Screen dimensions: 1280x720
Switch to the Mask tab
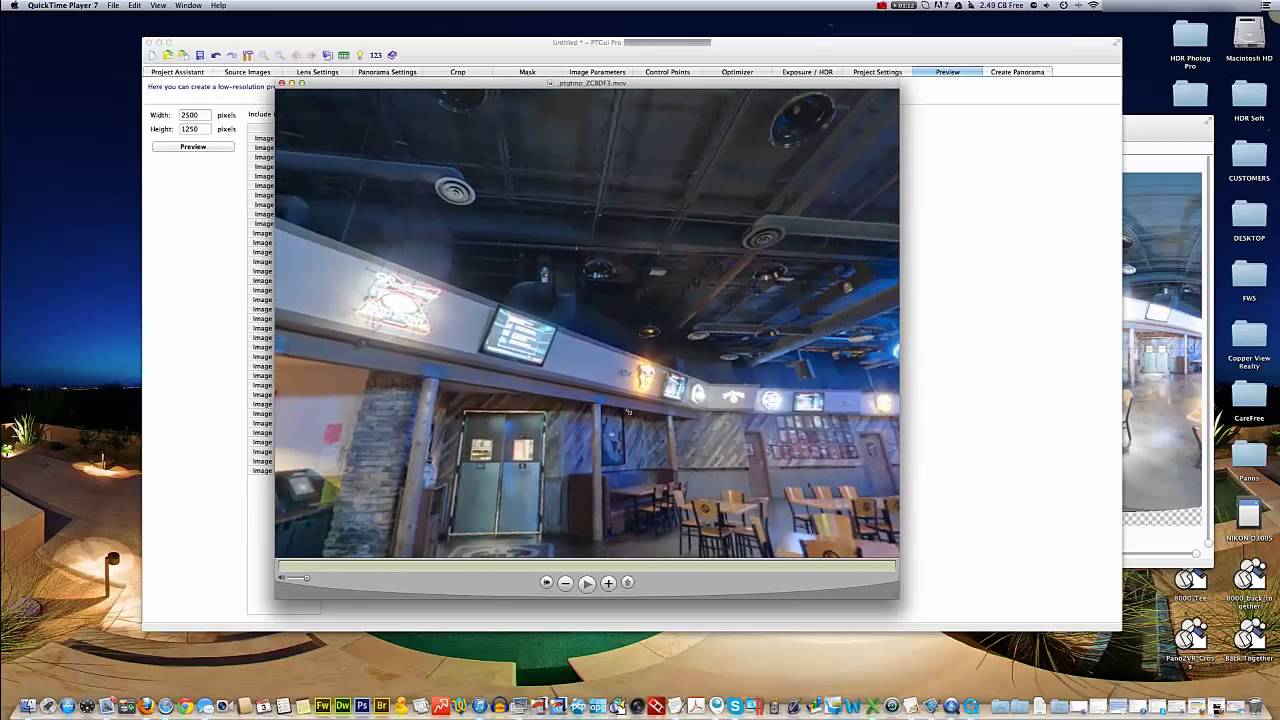(527, 72)
